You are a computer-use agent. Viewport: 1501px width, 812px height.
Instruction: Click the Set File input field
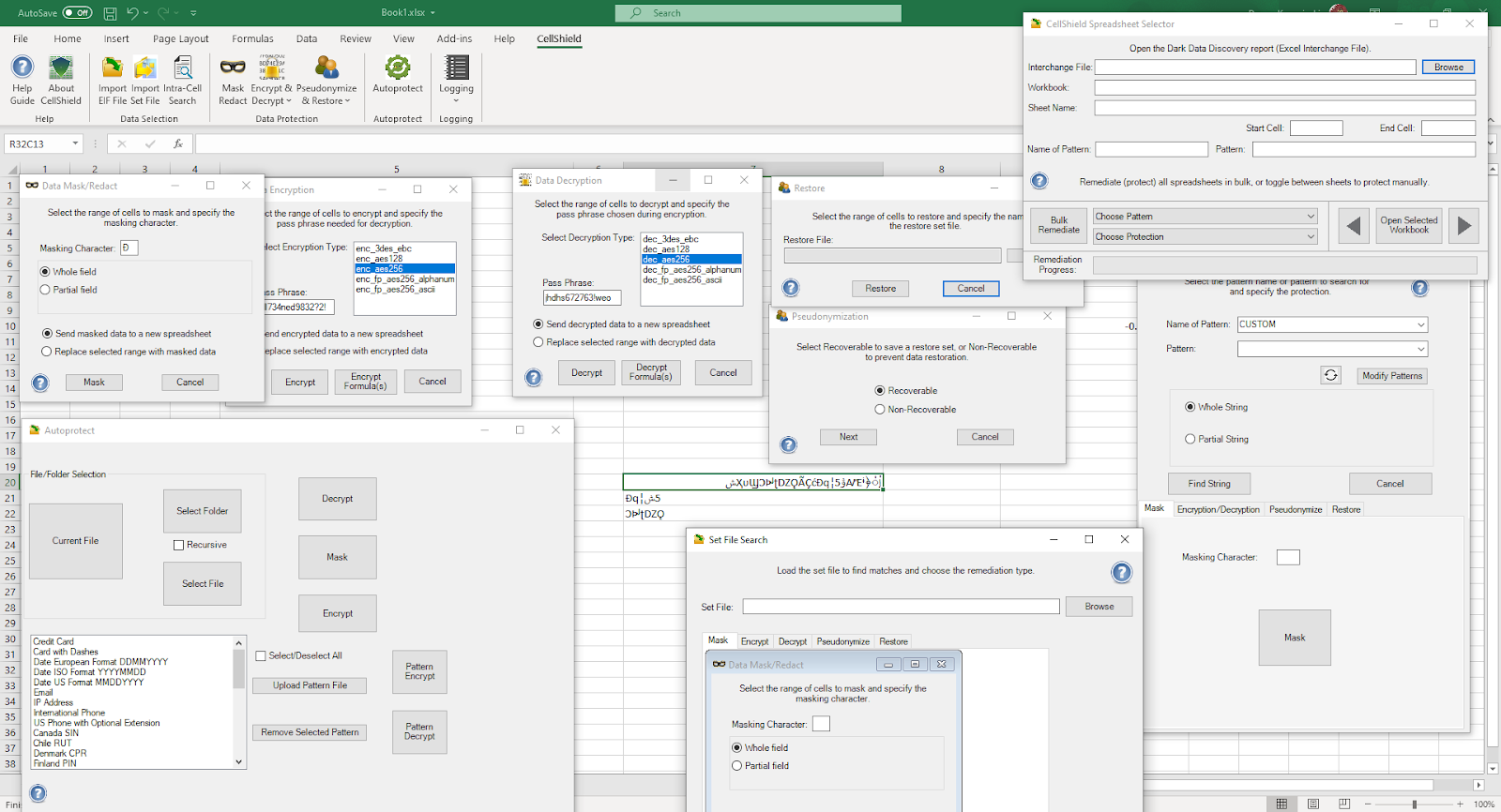coord(902,607)
